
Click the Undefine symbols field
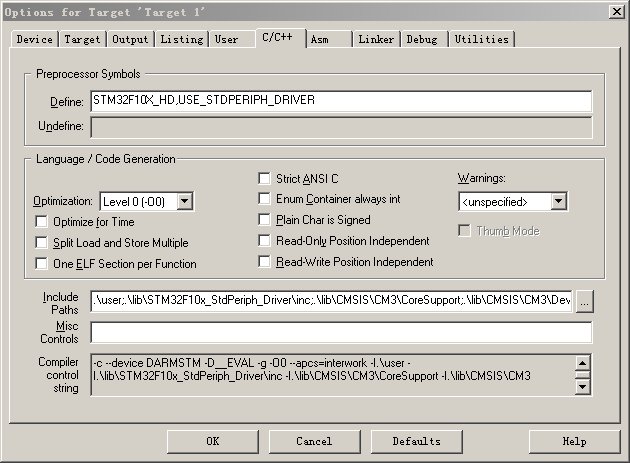tap(341, 127)
